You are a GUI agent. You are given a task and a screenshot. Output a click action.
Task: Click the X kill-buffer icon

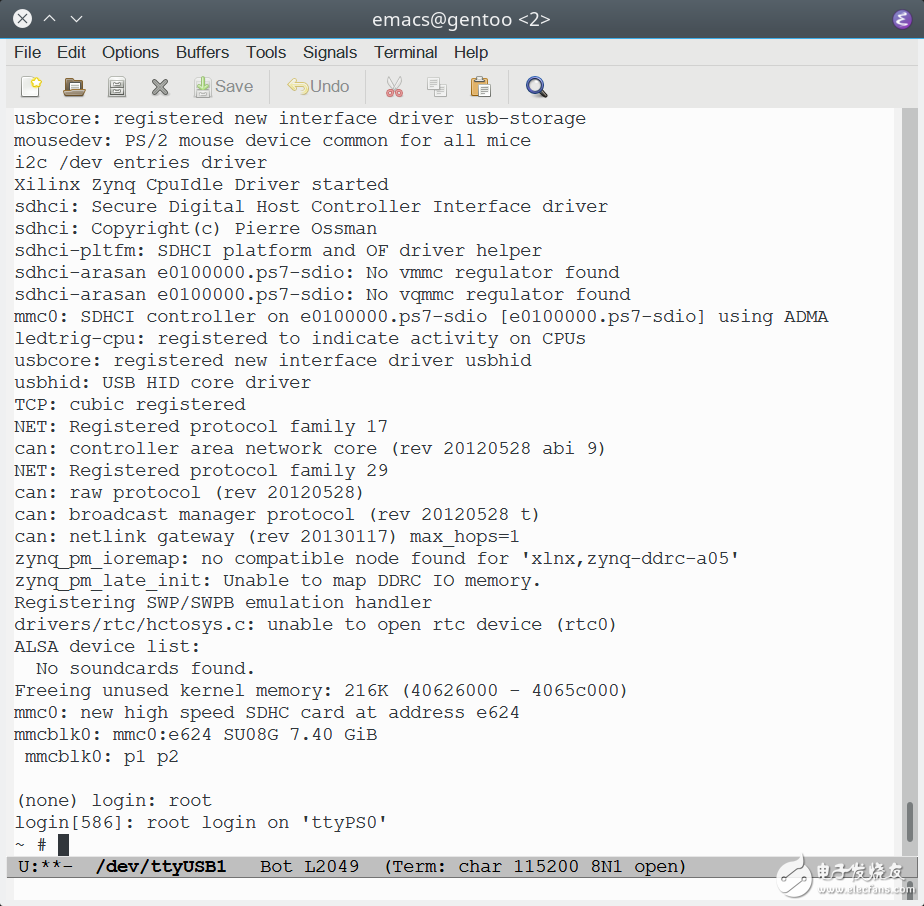click(x=159, y=87)
